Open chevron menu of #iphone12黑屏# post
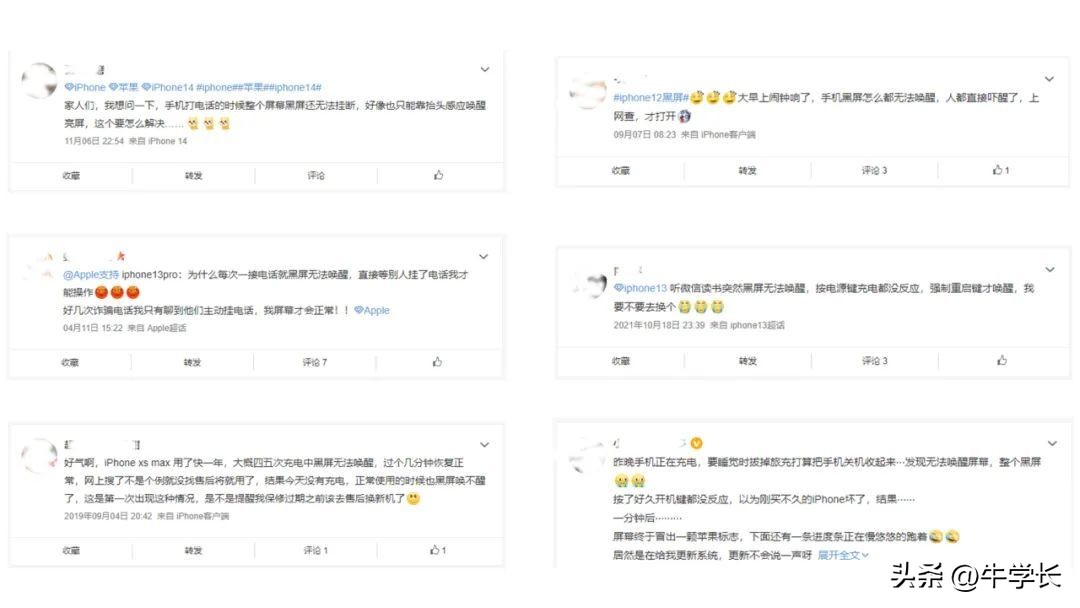Viewport: 1080px width, 608px height. (1049, 79)
